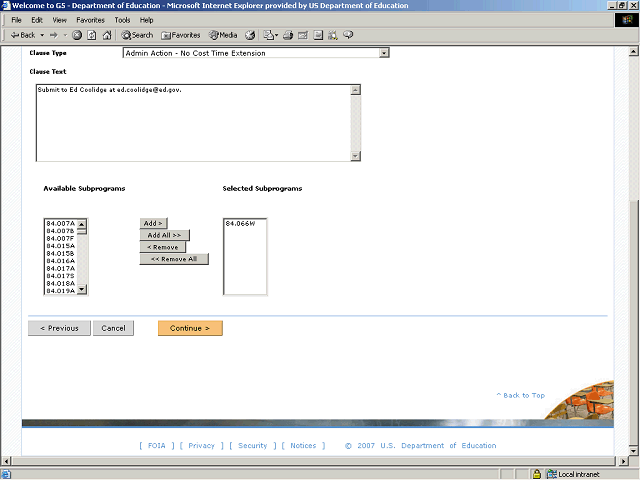
Task: Click the Forward arrow icon
Action: pyautogui.click(x=53, y=35)
